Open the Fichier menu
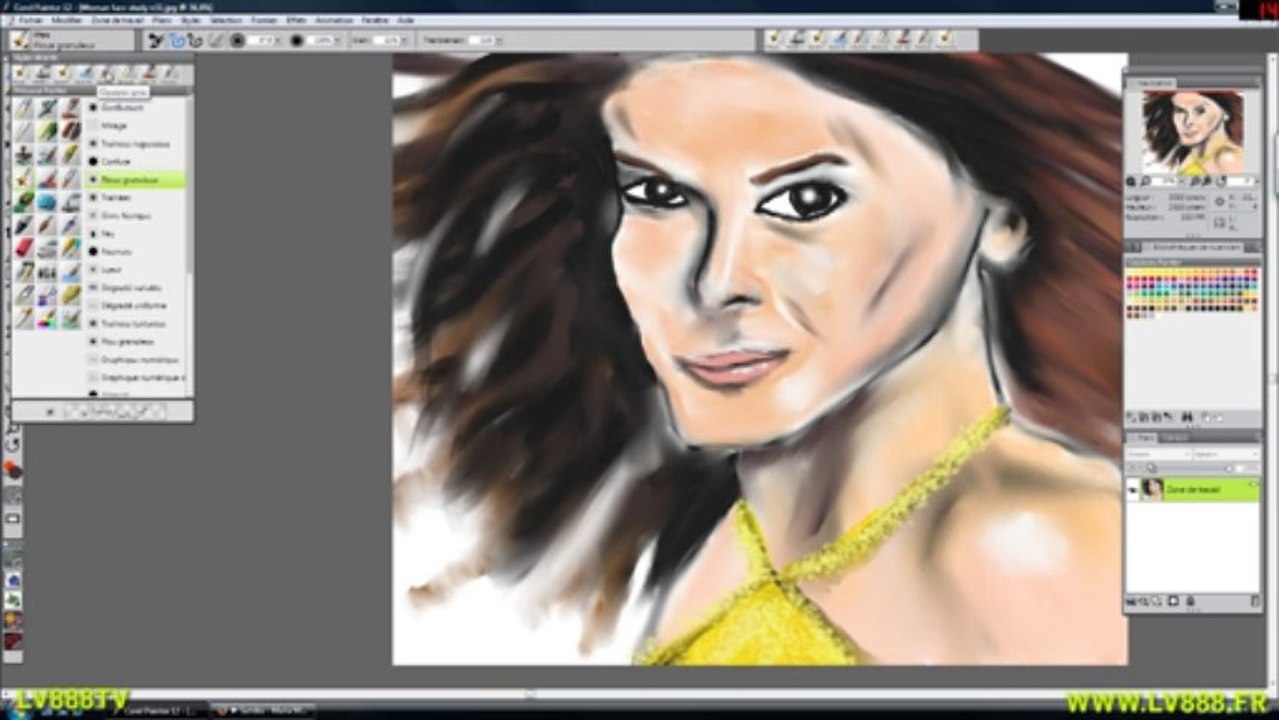The height and width of the screenshot is (720, 1279). coord(32,20)
